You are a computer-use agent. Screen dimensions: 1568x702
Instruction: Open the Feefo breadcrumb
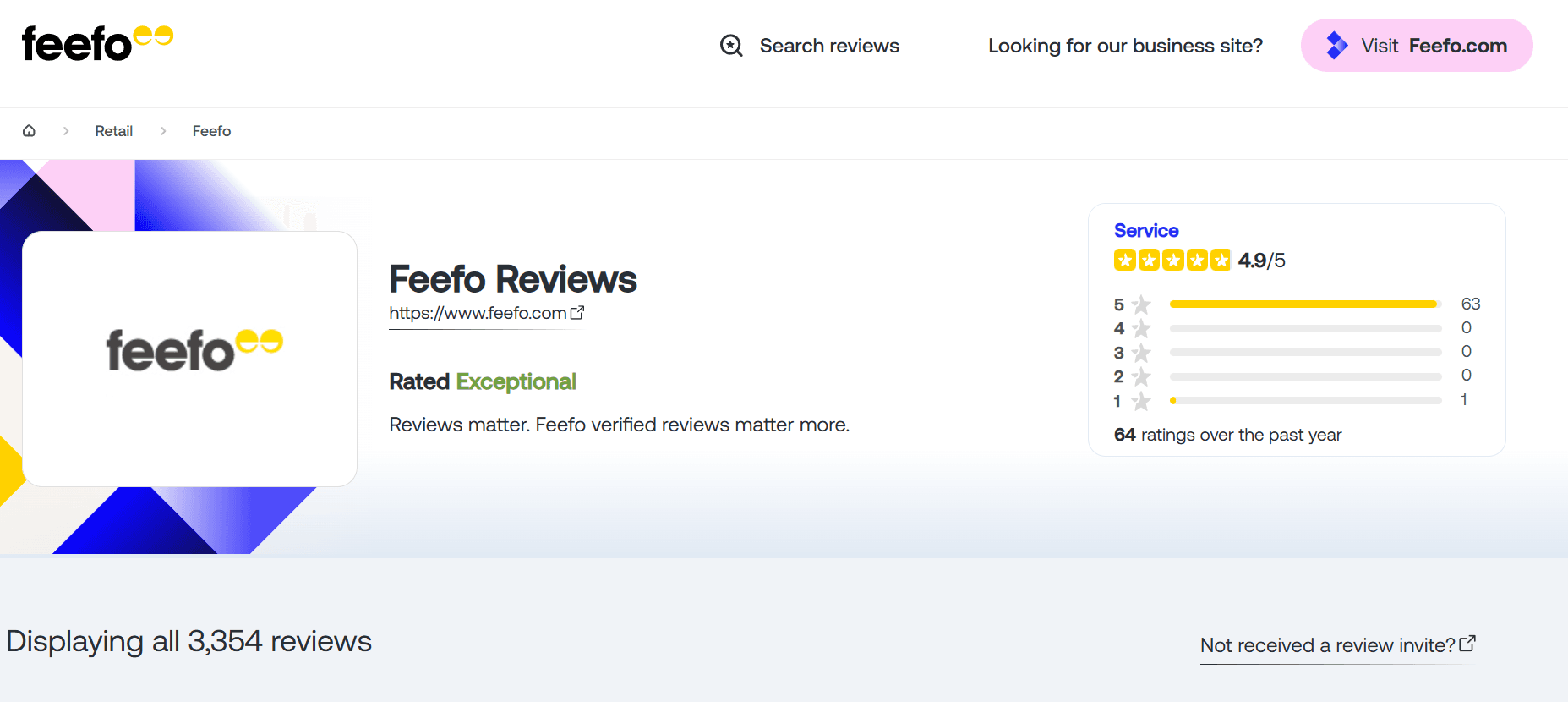[211, 131]
